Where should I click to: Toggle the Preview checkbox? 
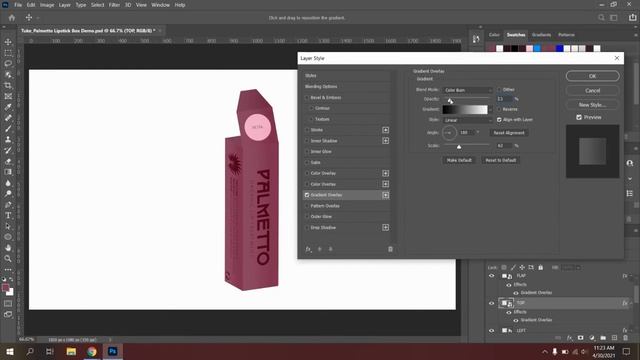click(579, 117)
